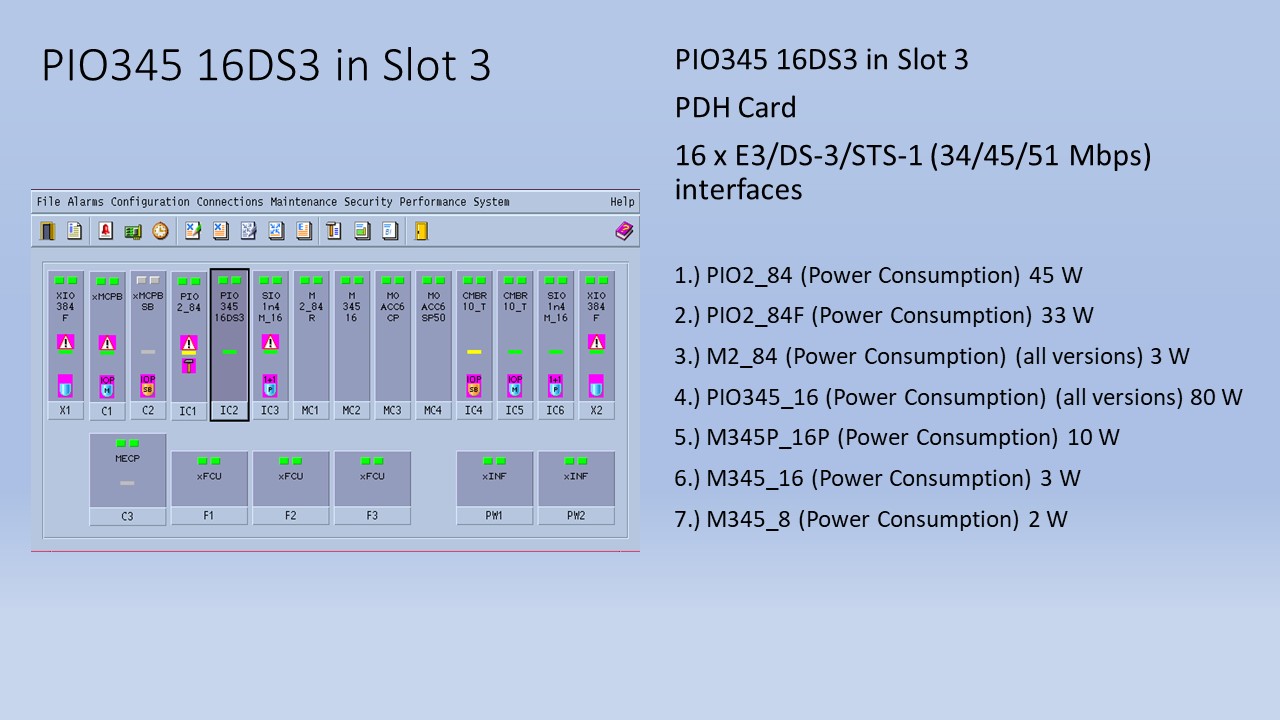Click the IC6 slot label
This screenshot has width=1280, height=720.
pyautogui.click(x=555, y=410)
